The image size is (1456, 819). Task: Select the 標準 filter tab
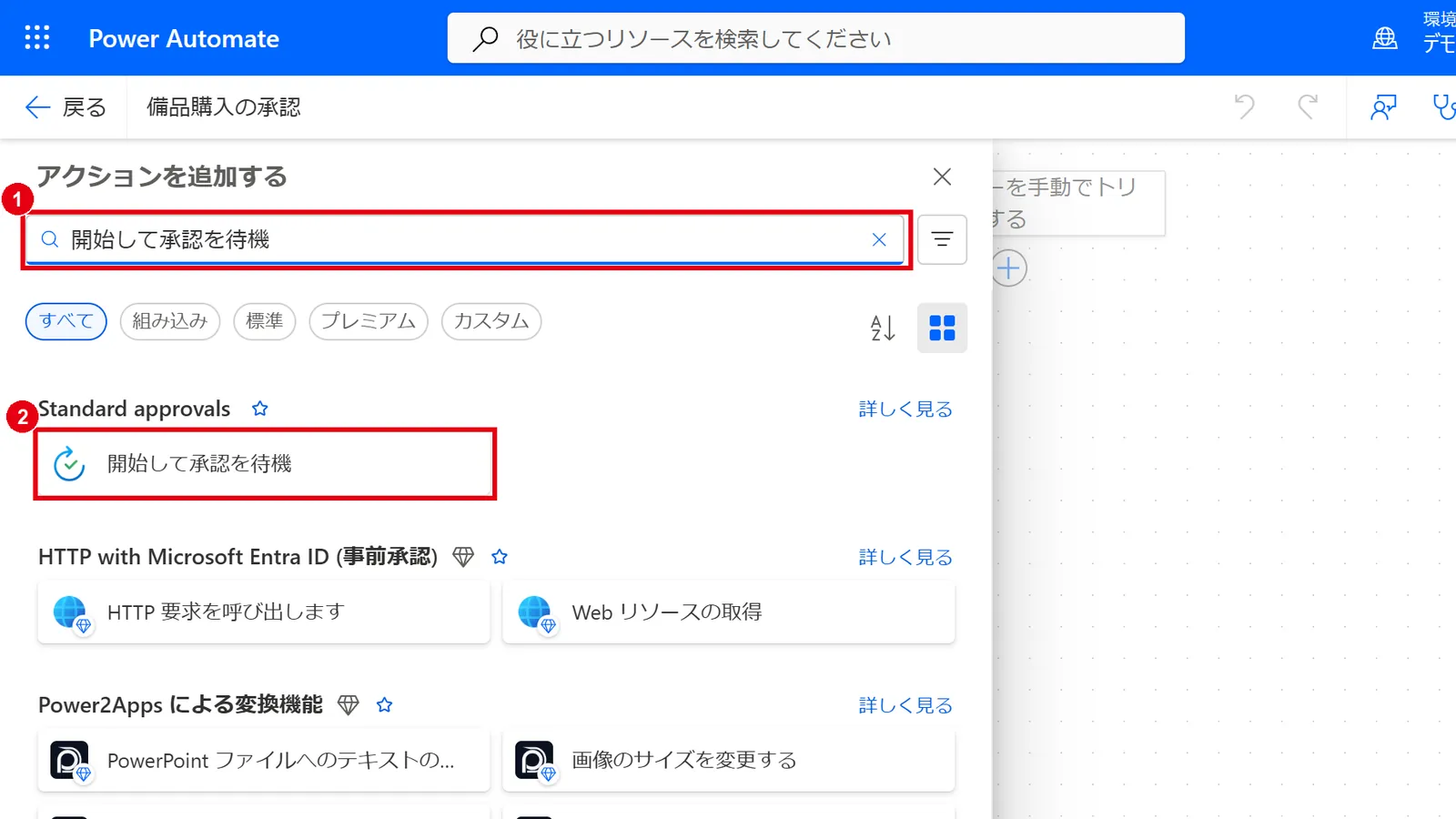(265, 321)
